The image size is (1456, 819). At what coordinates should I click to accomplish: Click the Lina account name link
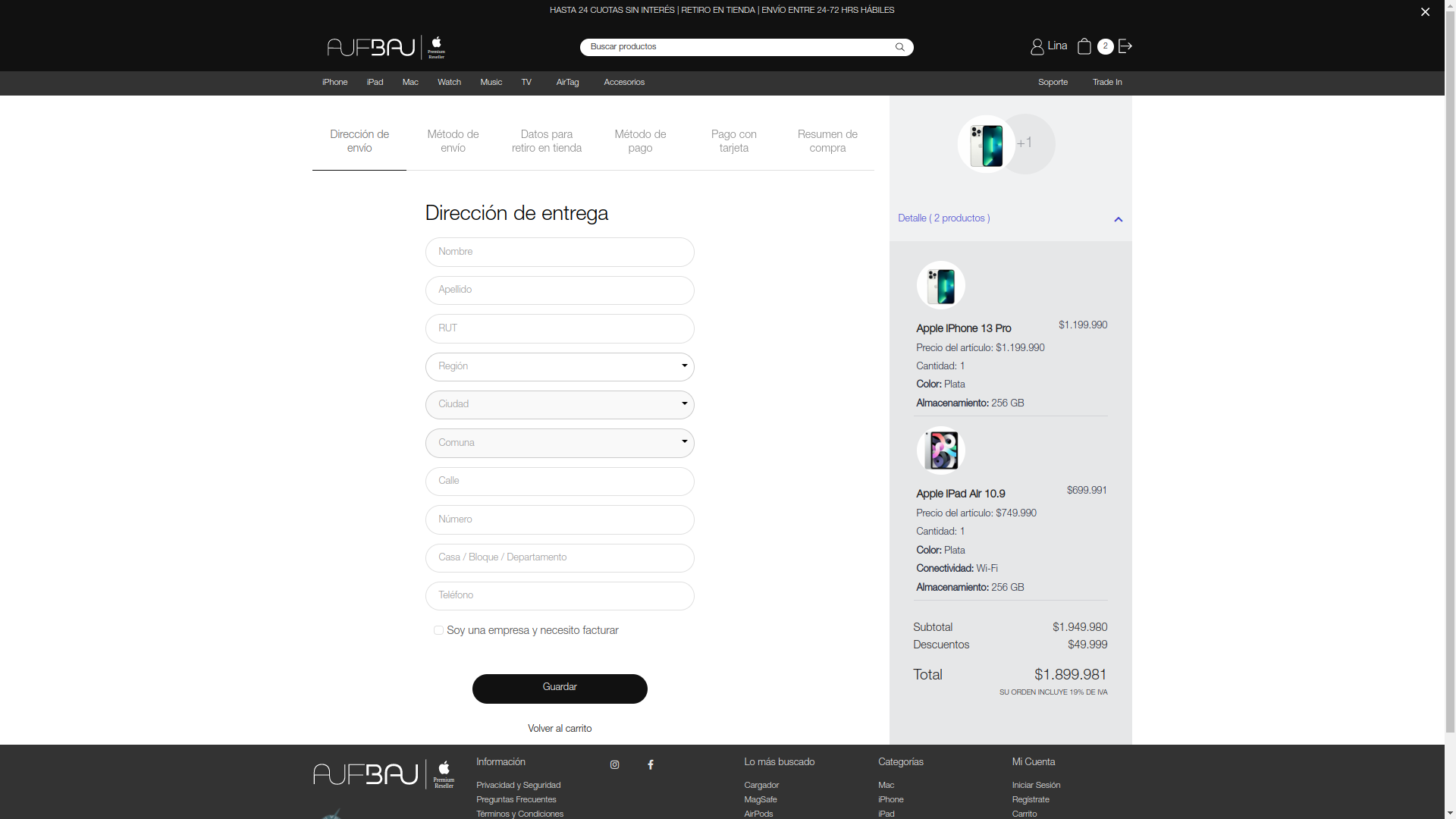pos(1057,46)
